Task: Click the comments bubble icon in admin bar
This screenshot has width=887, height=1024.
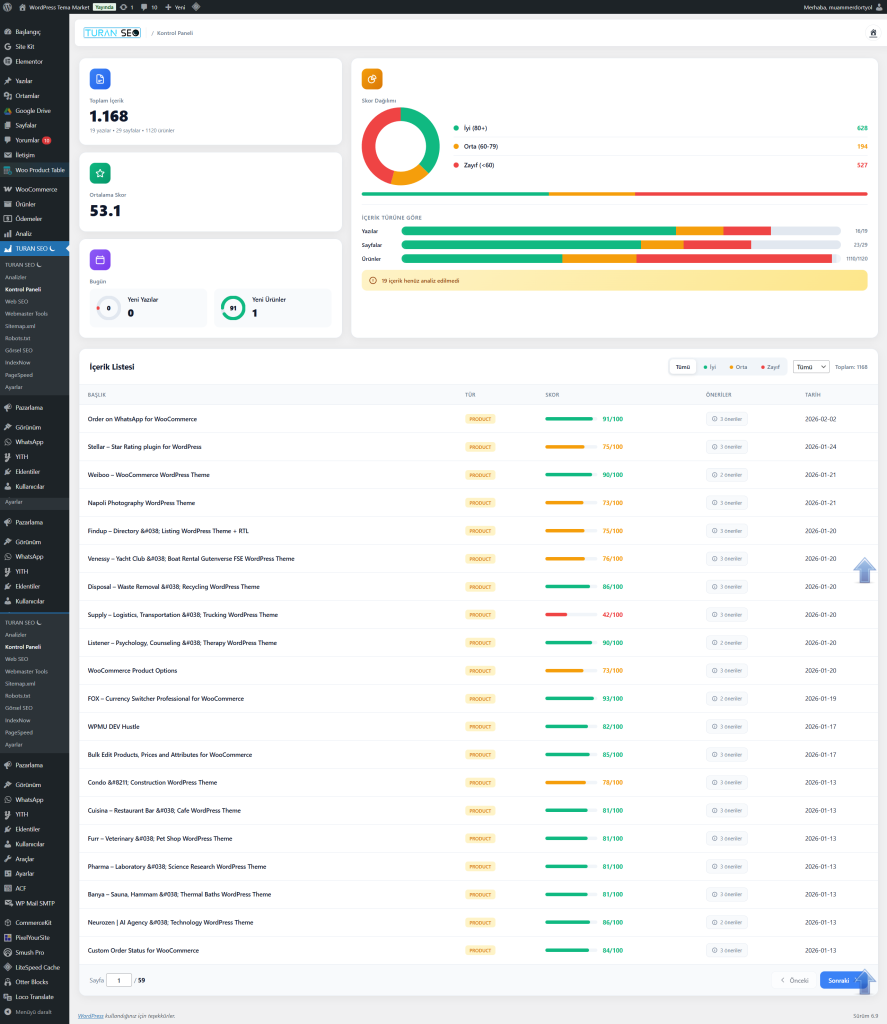Action: click(x=143, y=7)
